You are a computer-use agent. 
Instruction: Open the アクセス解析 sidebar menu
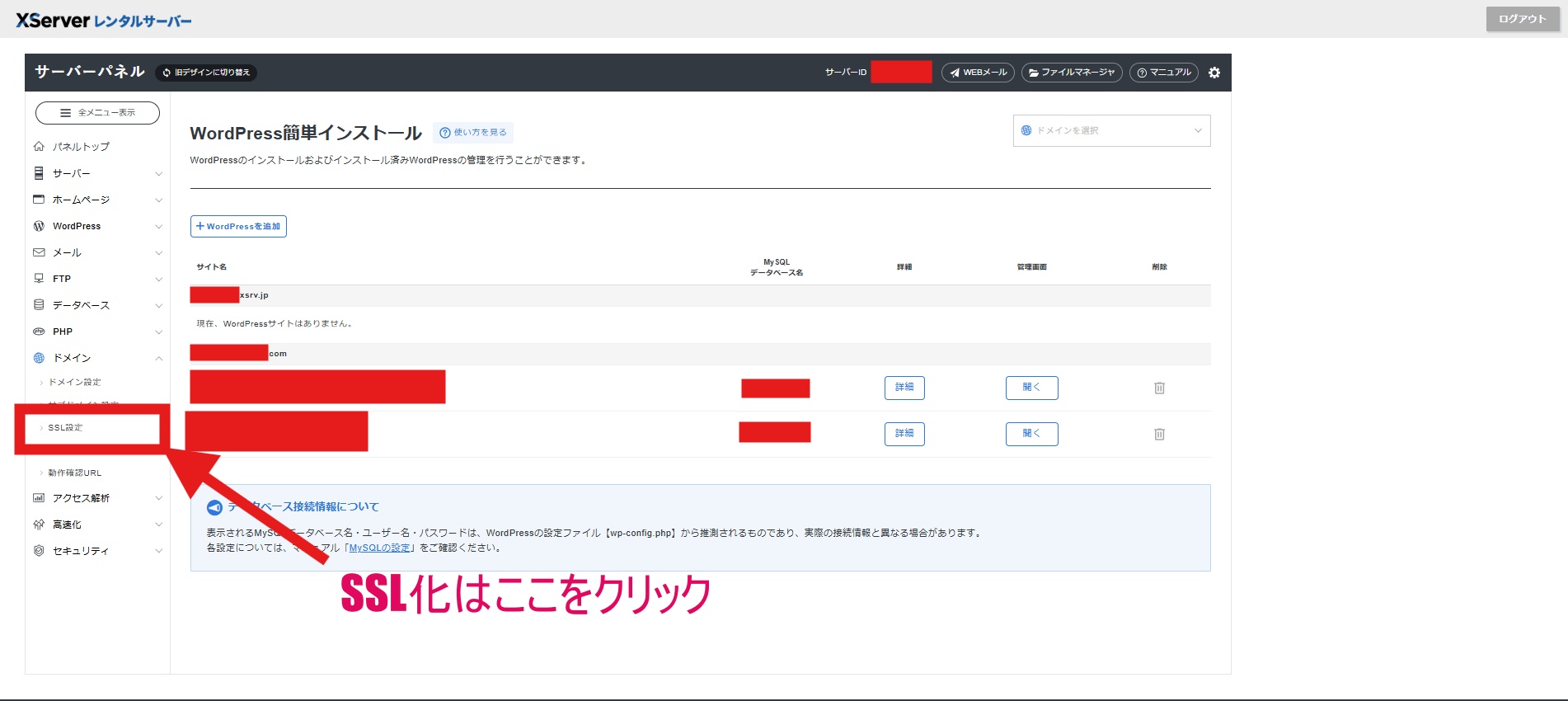click(81, 498)
